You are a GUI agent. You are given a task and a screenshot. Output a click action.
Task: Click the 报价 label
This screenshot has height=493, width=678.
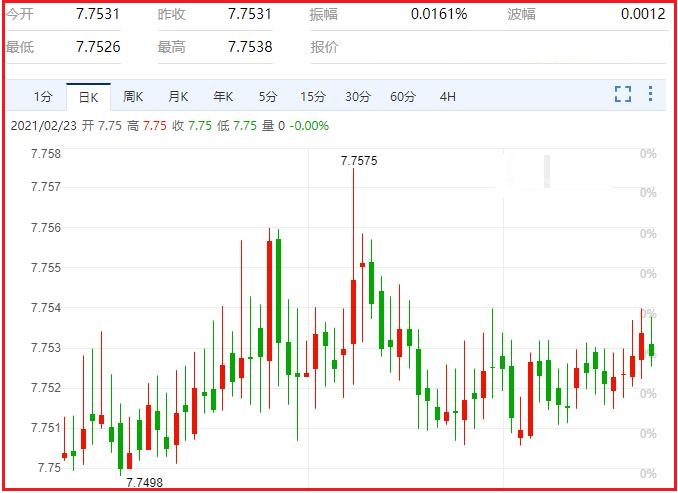pyautogui.click(x=324, y=47)
